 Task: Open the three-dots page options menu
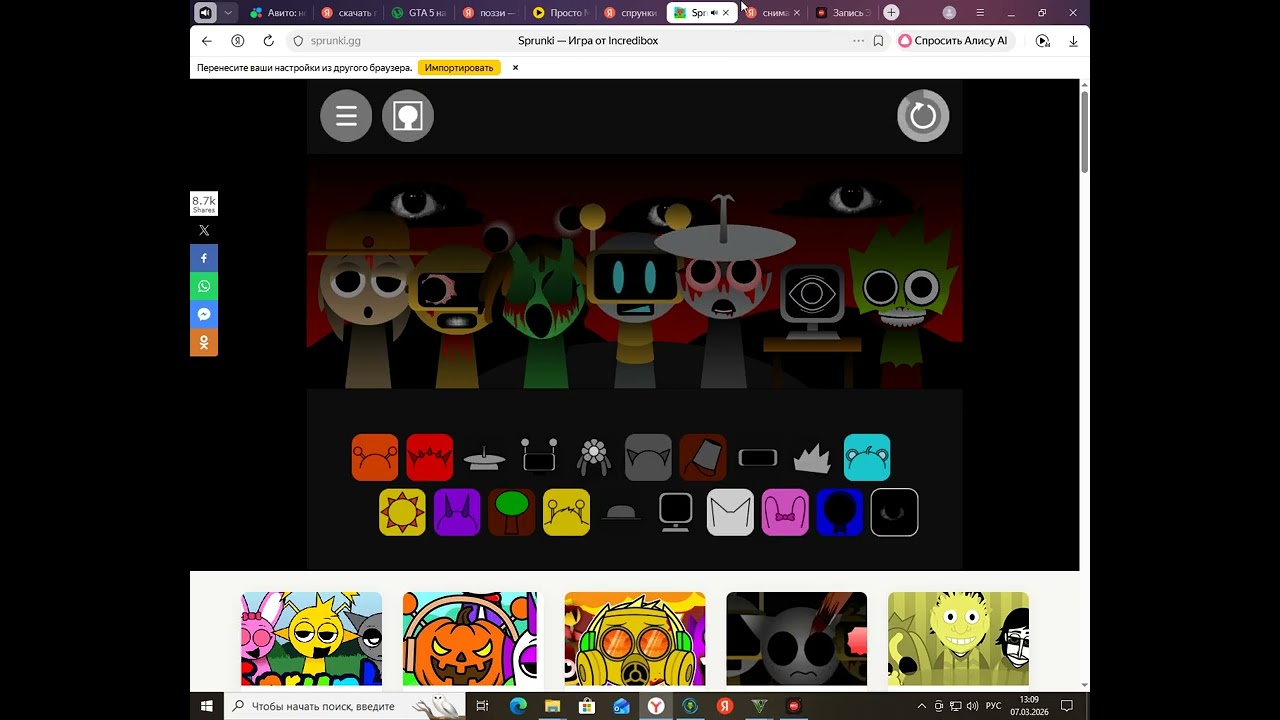(858, 41)
